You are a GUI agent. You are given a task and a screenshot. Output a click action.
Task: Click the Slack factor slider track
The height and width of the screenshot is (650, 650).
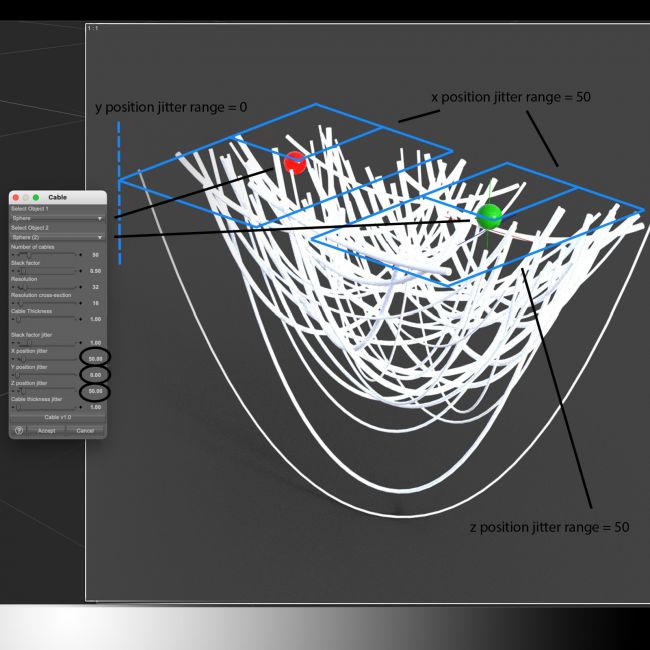46,271
